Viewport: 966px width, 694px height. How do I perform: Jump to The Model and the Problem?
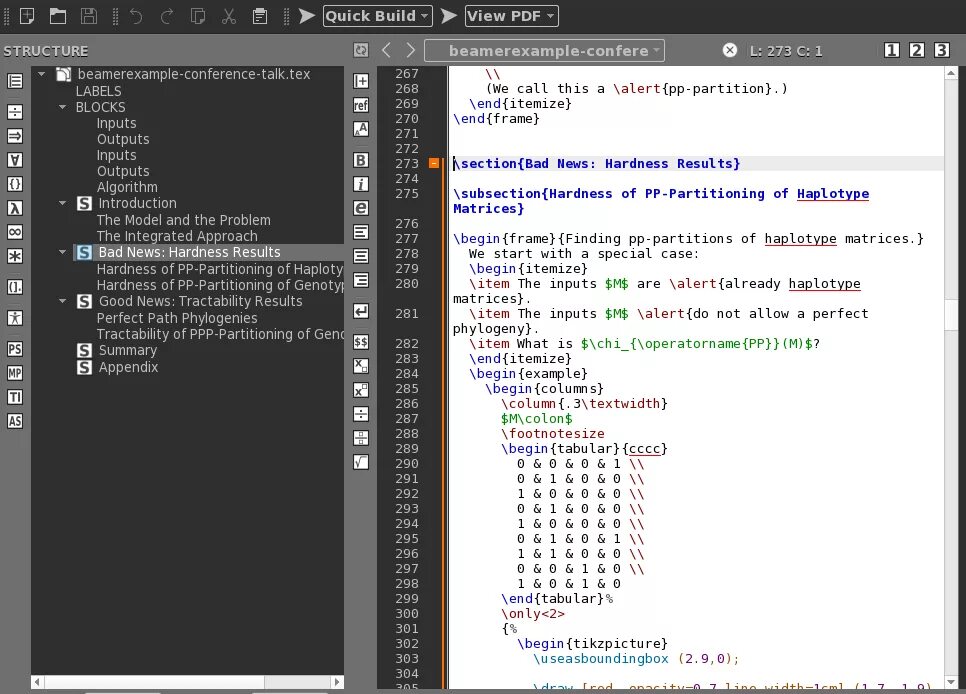pyautogui.click(x=184, y=220)
